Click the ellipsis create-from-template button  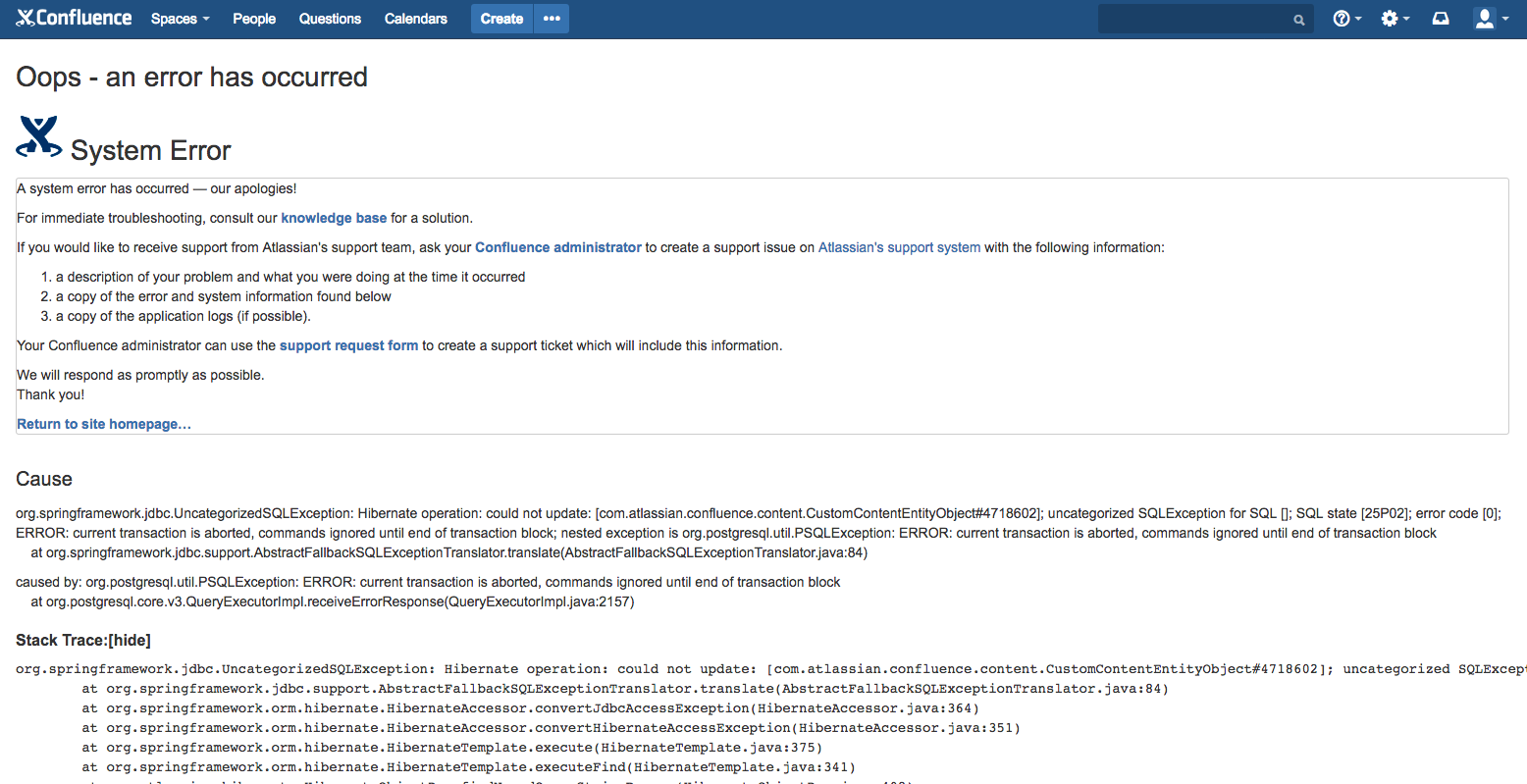tap(552, 19)
